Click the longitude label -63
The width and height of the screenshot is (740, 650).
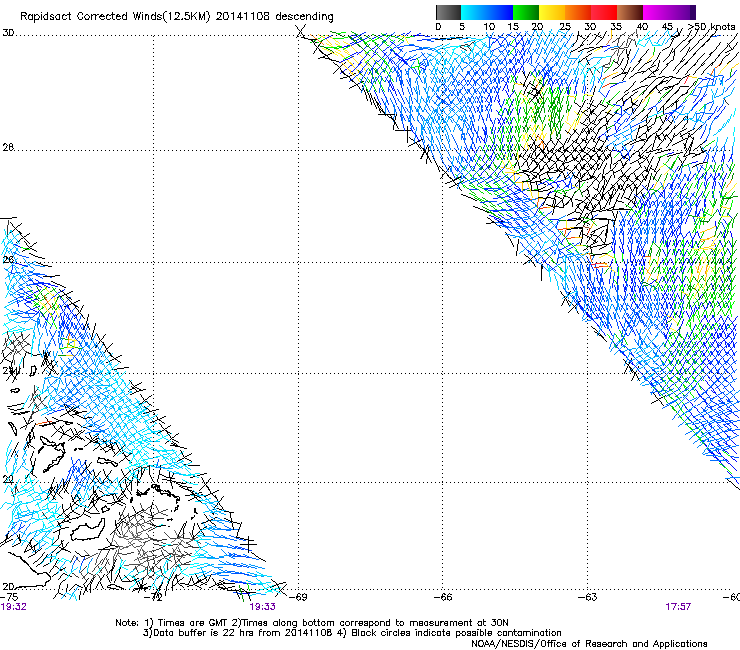(588, 597)
